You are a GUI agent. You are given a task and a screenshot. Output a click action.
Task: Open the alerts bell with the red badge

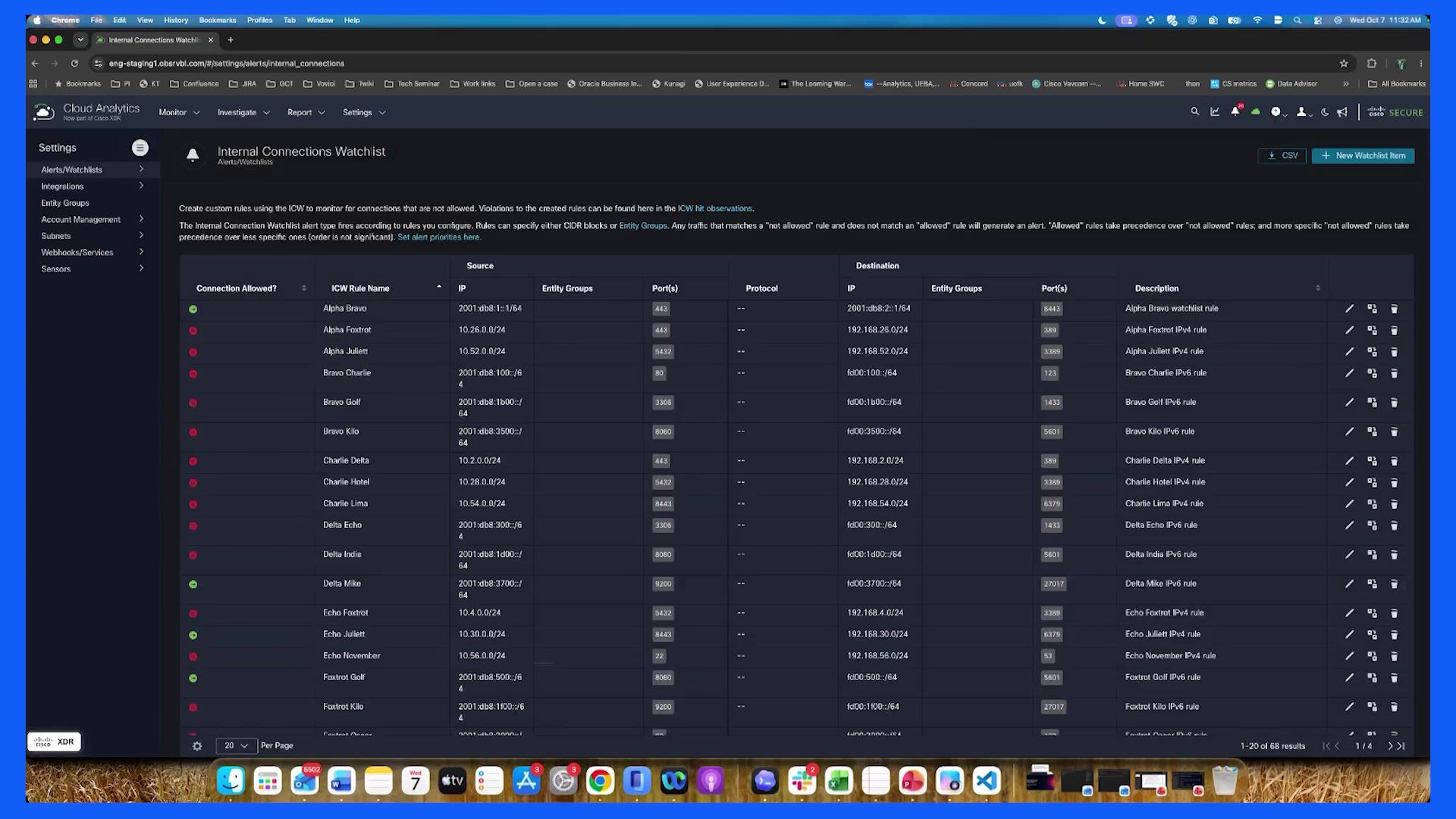click(1235, 111)
